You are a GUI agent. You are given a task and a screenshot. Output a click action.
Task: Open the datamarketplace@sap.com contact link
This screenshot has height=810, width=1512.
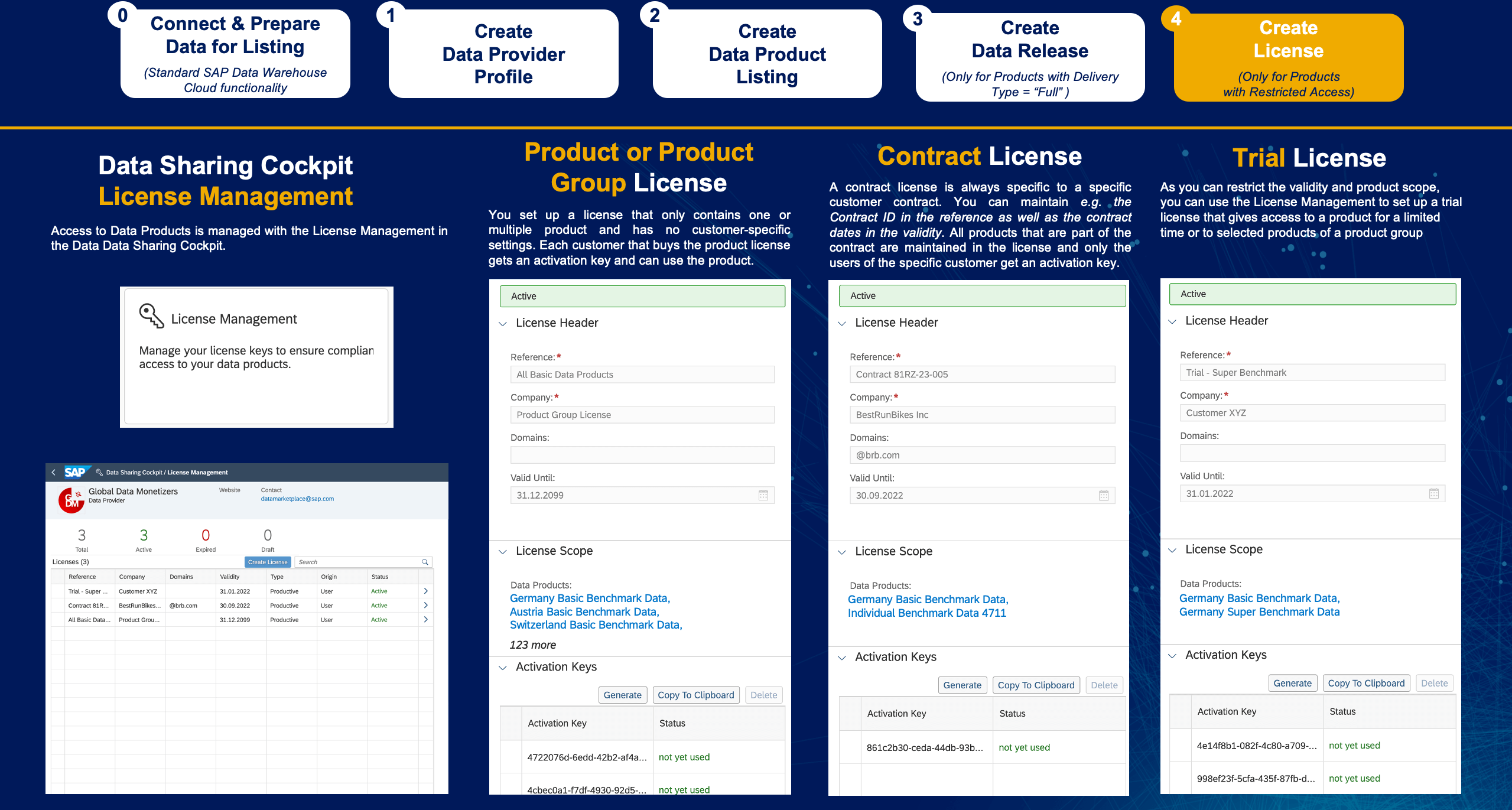[297, 499]
